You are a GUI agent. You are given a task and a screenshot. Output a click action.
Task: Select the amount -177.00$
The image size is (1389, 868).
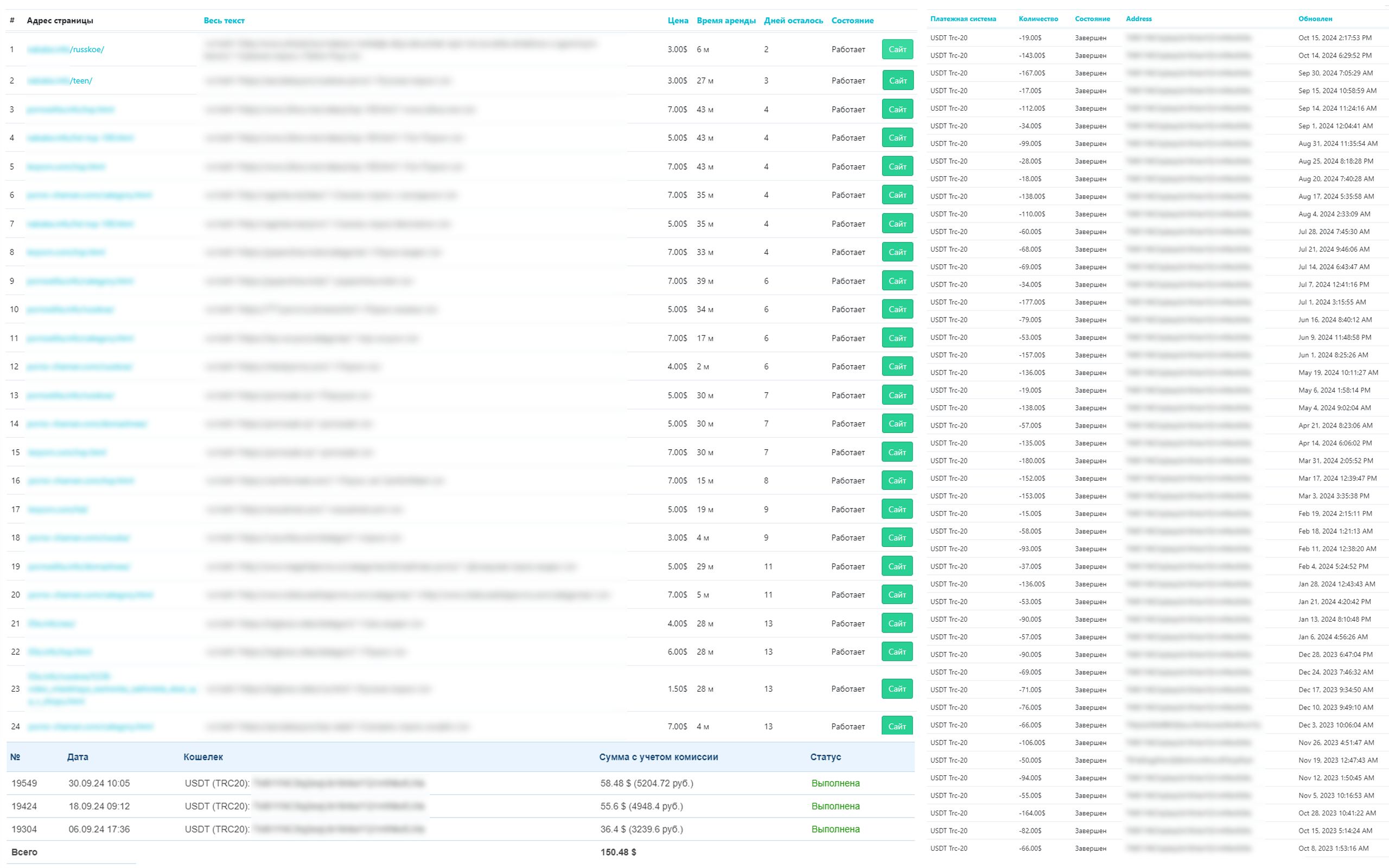(1032, 302)
